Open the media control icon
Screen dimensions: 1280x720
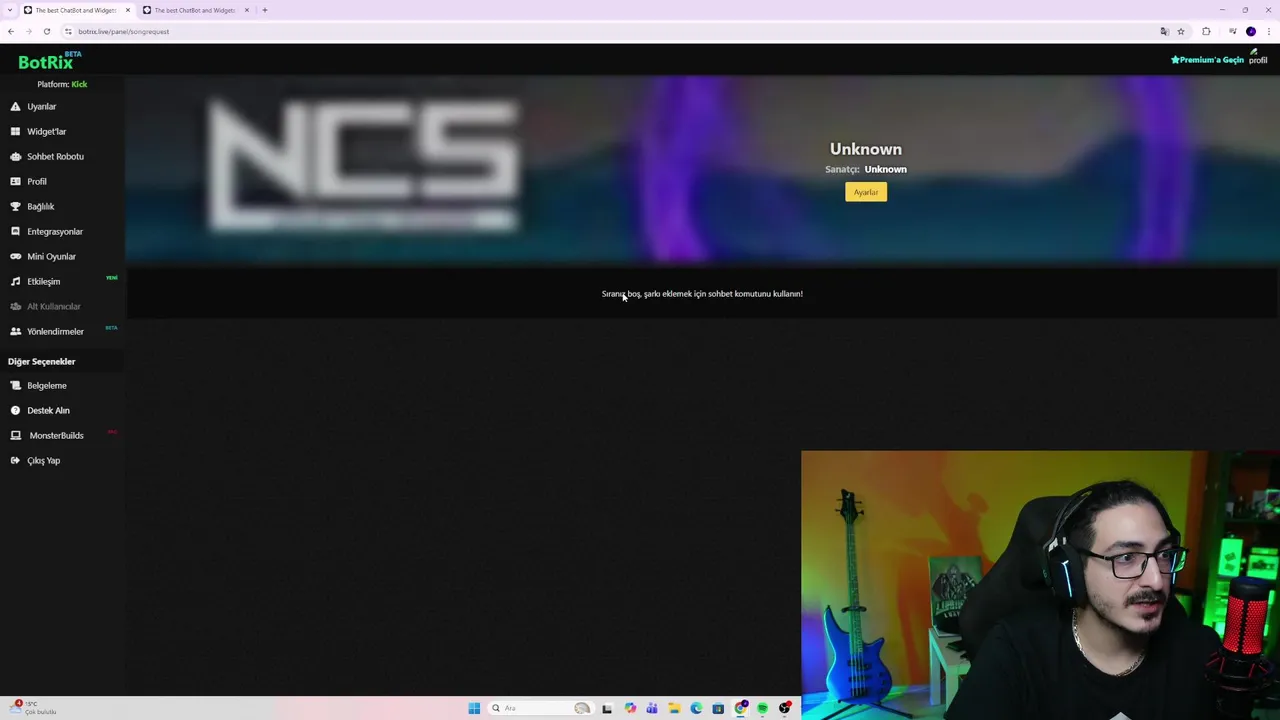pyautogui.click(x=1233, y=31)
